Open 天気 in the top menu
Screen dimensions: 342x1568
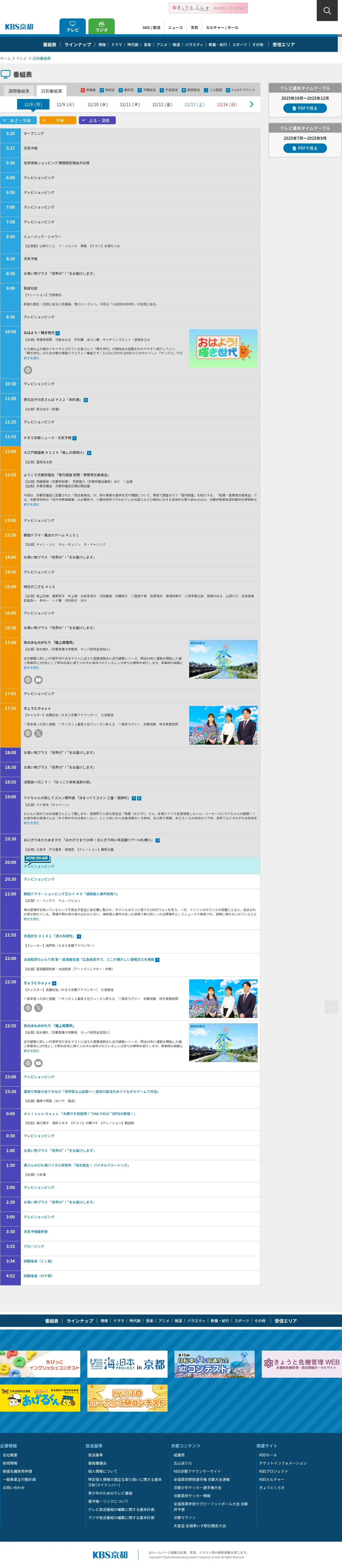click(194, 27)
